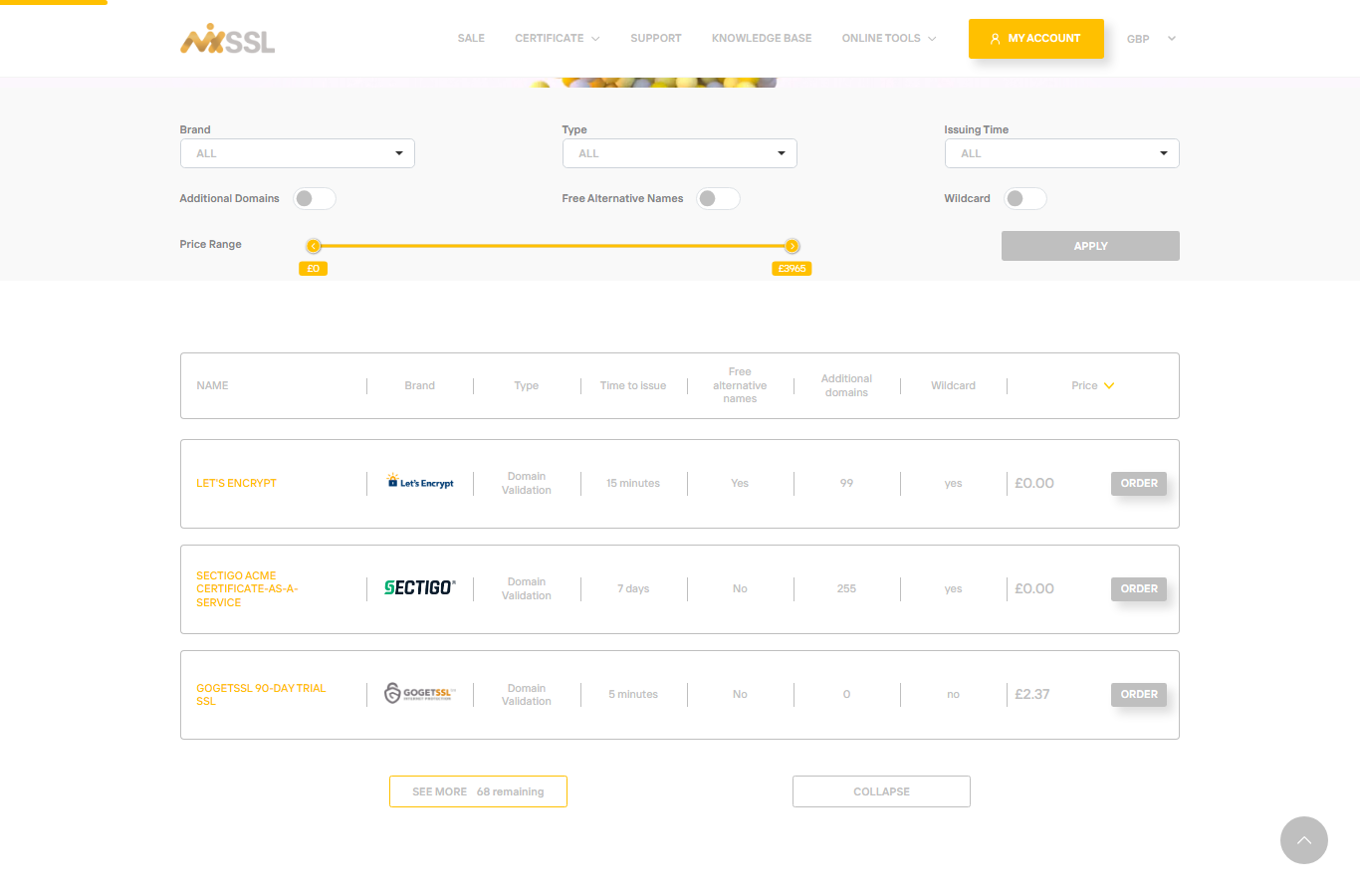Click the 7 days issue time
The height and width of the screenshot is (896, 1360).
tap(633, 589)
